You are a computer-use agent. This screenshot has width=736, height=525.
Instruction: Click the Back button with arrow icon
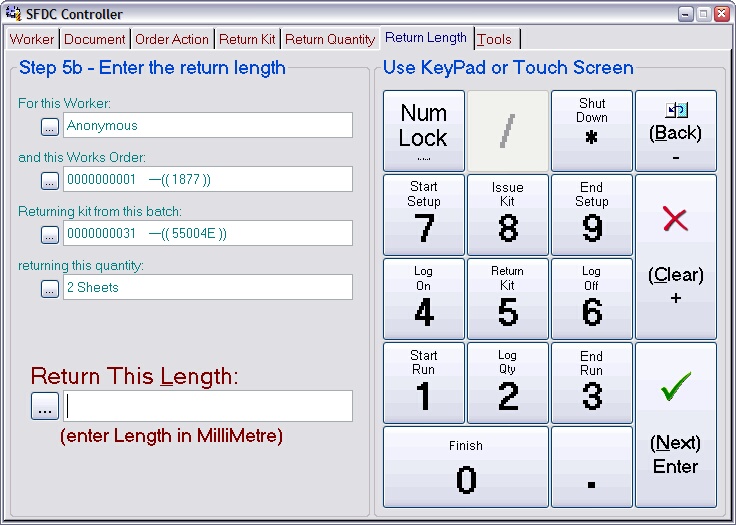pos(676,131)
